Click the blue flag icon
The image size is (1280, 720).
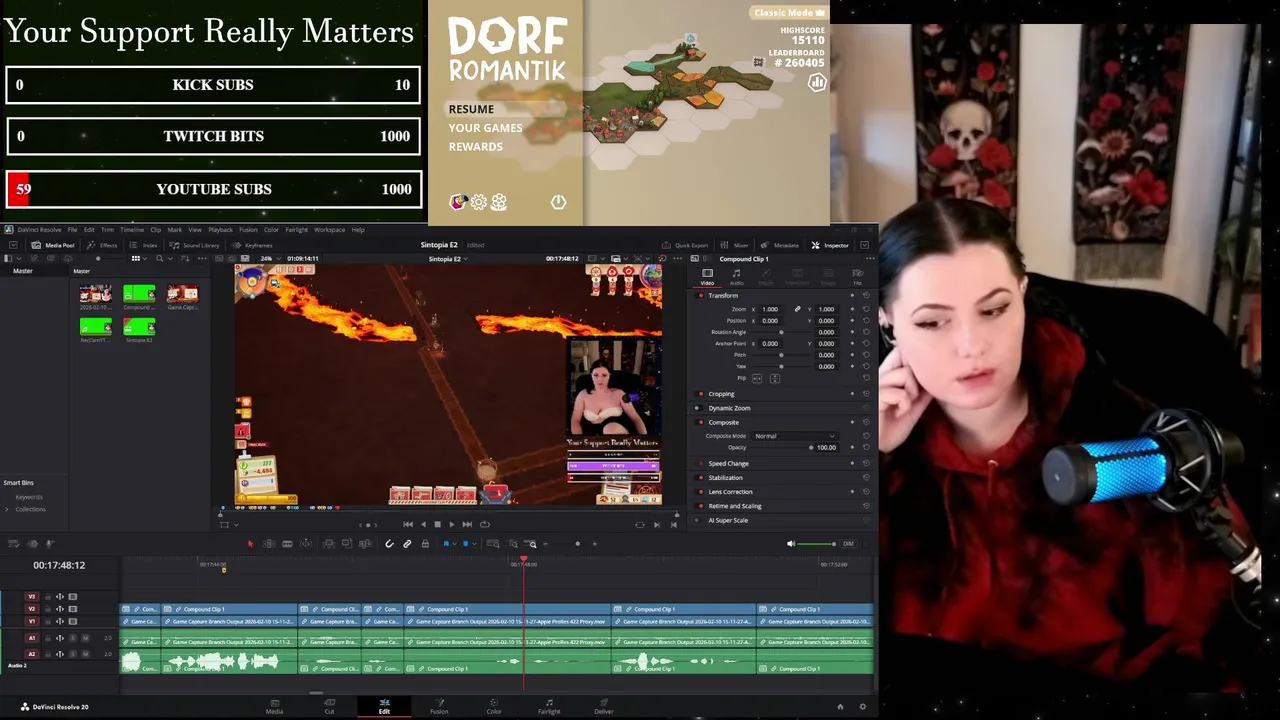tap(445, 544)
